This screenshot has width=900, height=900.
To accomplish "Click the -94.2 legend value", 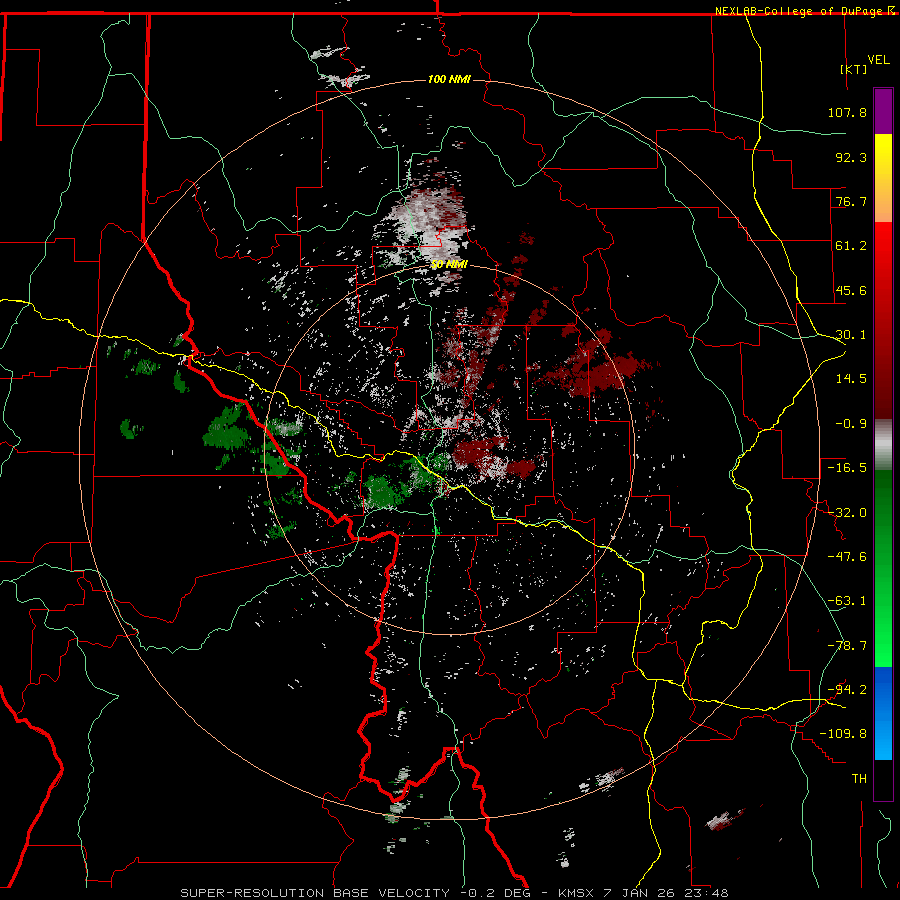I will (847, 689).
